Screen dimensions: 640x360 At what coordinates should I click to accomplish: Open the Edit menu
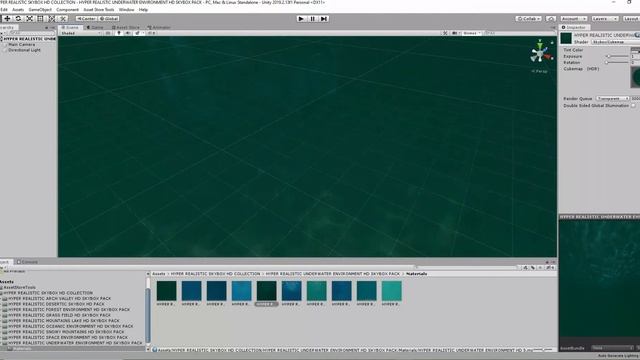pyautogui.click(x=4, y=9)
